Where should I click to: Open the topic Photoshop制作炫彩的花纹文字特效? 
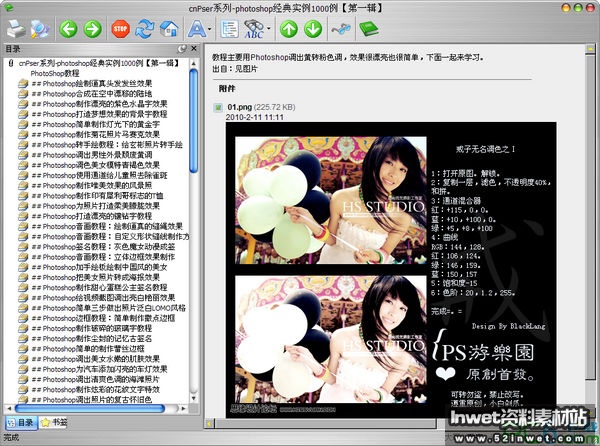pyautogui.click(x=96, y=389)
